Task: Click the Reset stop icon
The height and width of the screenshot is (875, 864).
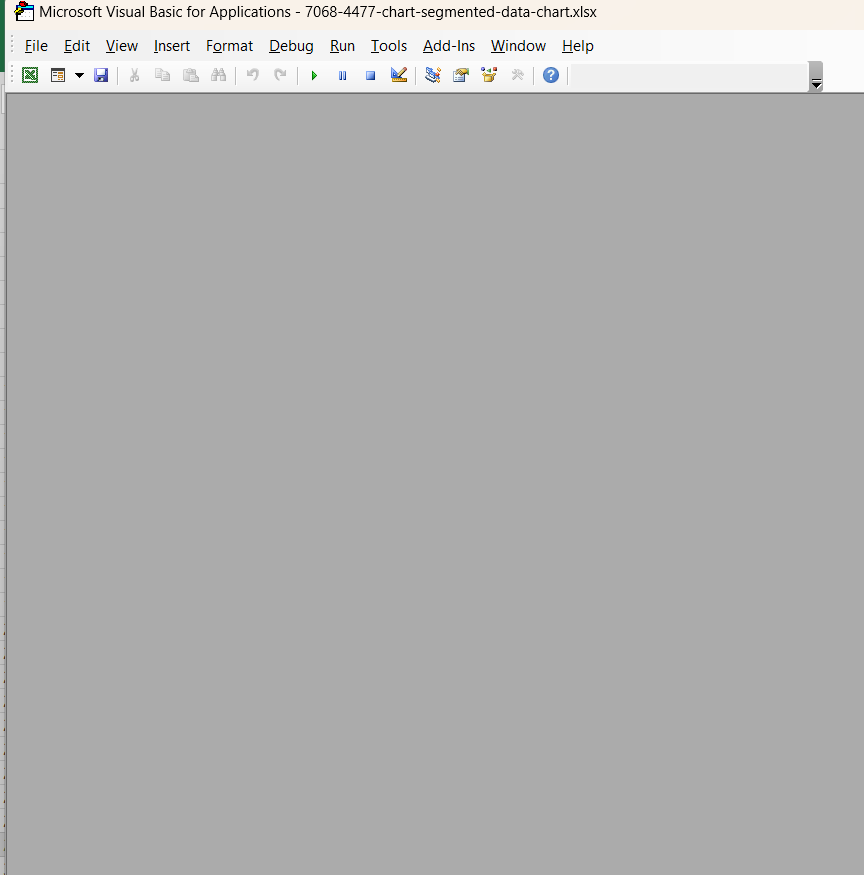Action: tap(371, 75)
